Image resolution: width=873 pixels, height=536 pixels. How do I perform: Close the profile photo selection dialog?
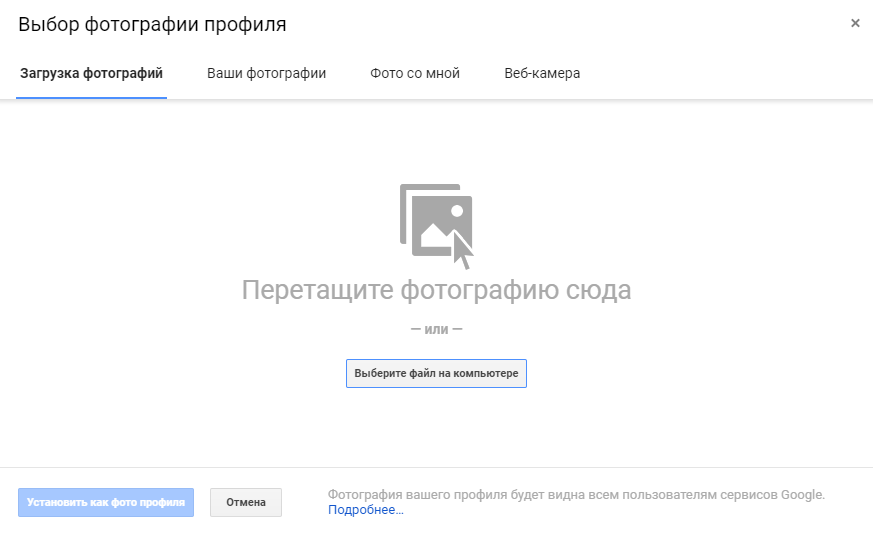coord(855,23)
